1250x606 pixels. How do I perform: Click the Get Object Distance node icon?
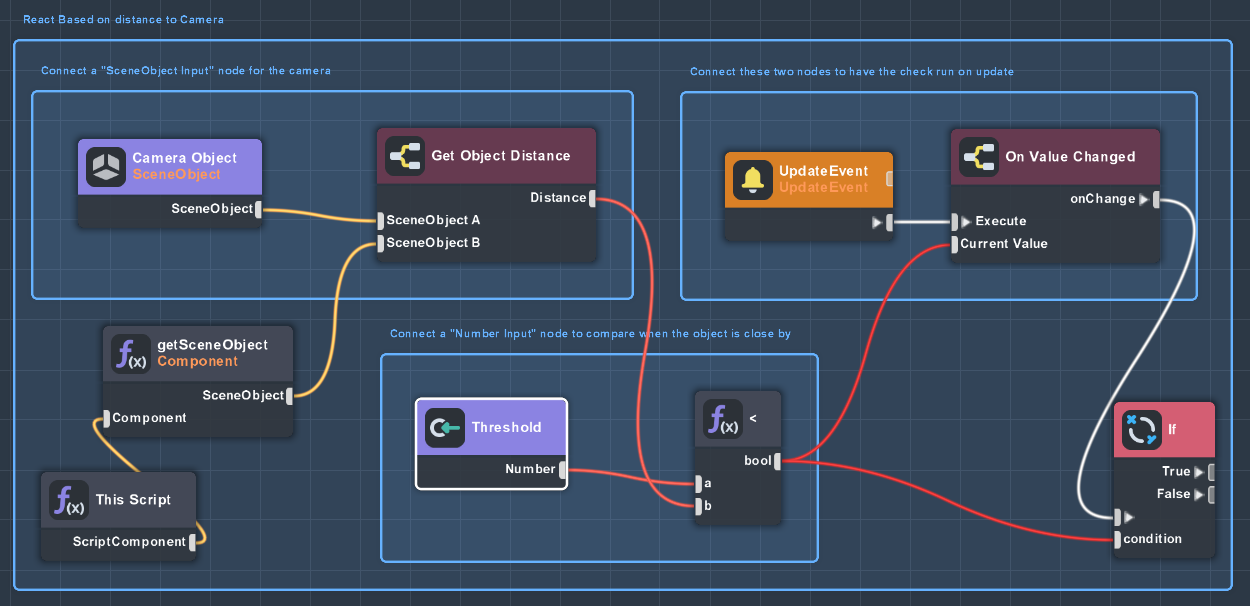405,157
